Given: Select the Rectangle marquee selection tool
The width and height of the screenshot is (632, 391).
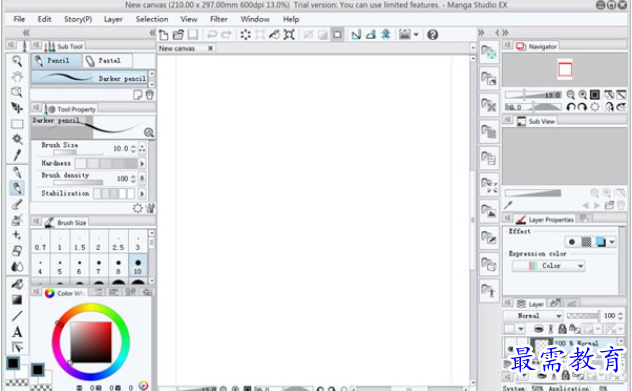Looking at the screenshot, I should point(17,124).
